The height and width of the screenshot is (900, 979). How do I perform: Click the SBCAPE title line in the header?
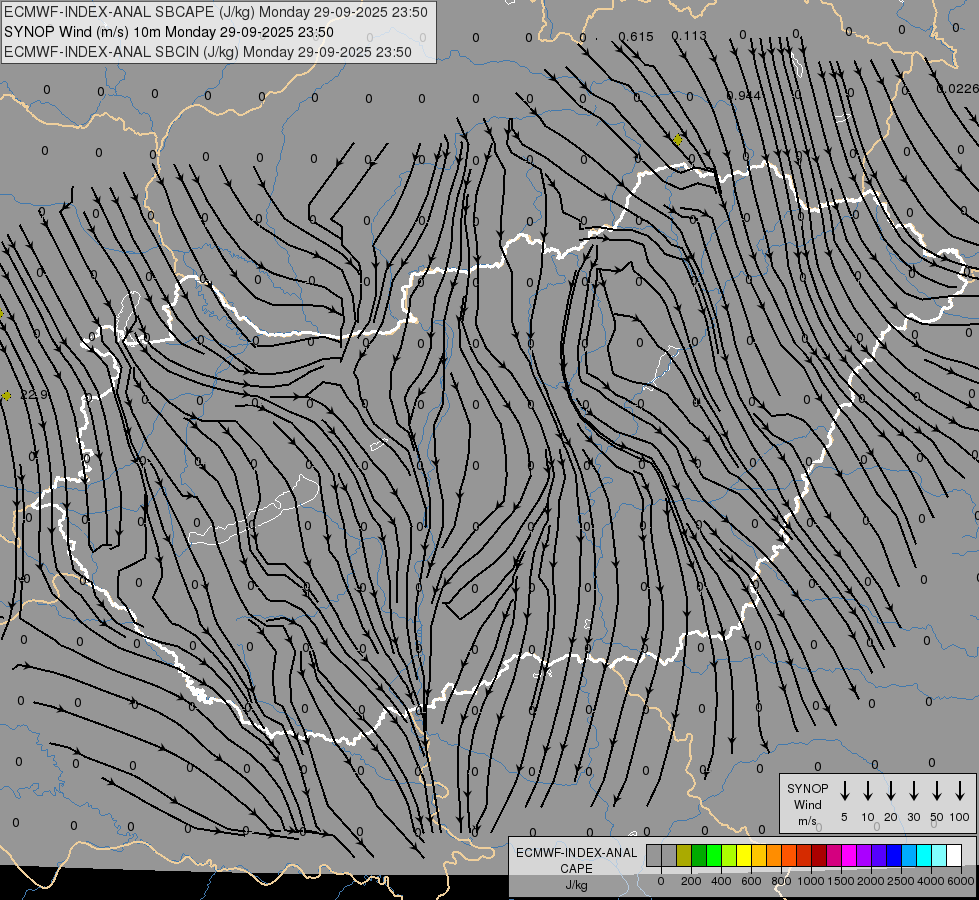coord(216,12)
